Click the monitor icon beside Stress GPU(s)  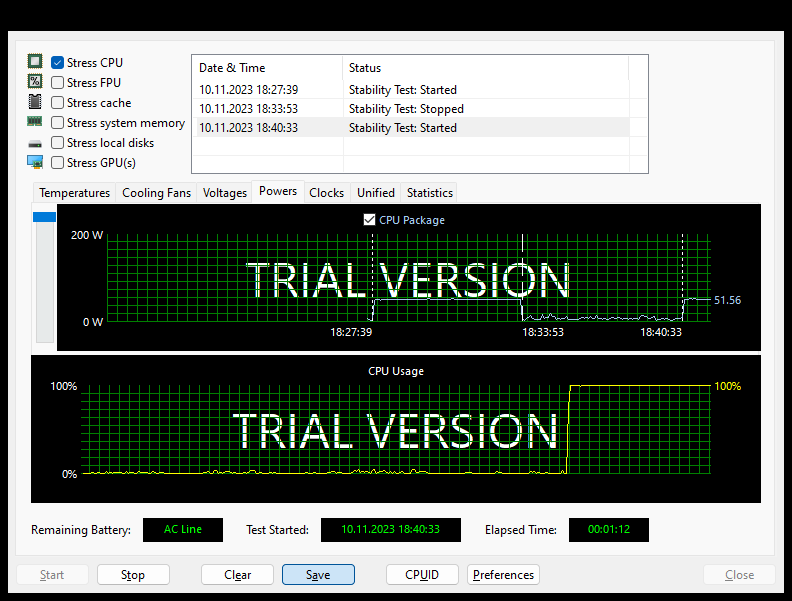[35, 162]
